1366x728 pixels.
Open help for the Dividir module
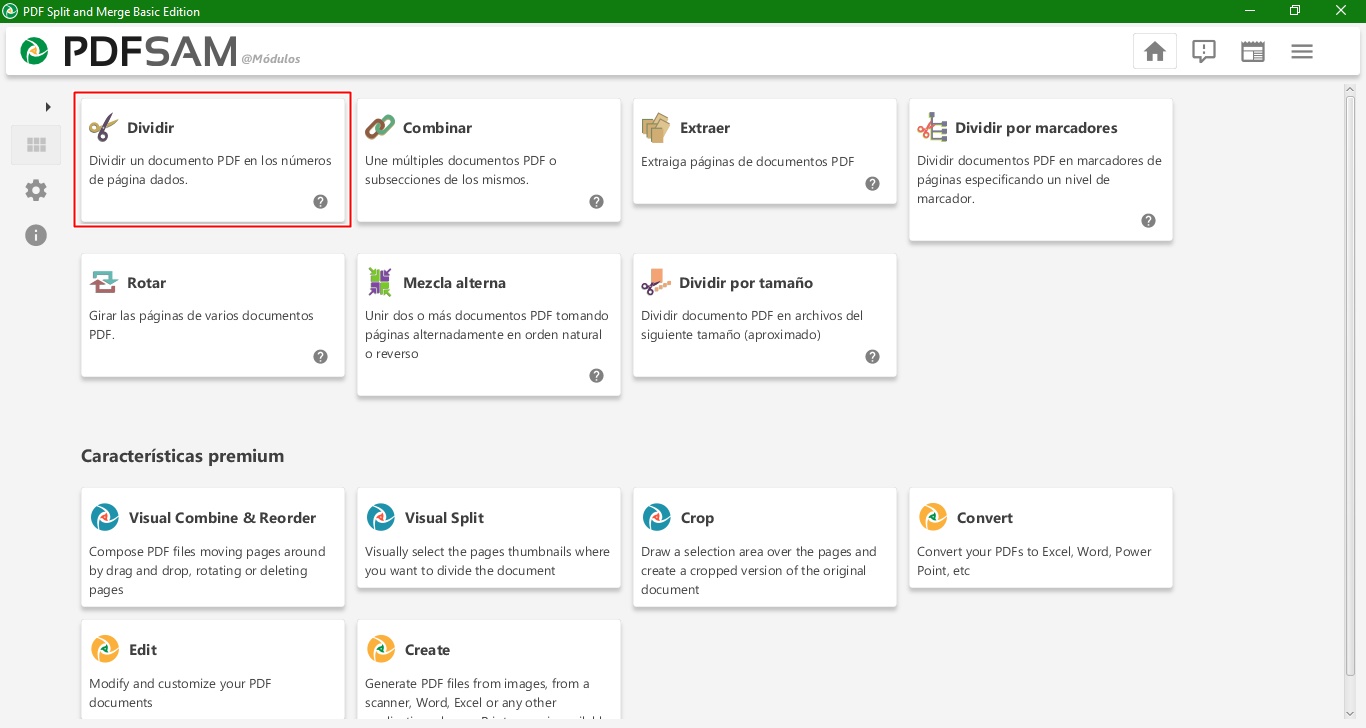[x=320, y=201]
